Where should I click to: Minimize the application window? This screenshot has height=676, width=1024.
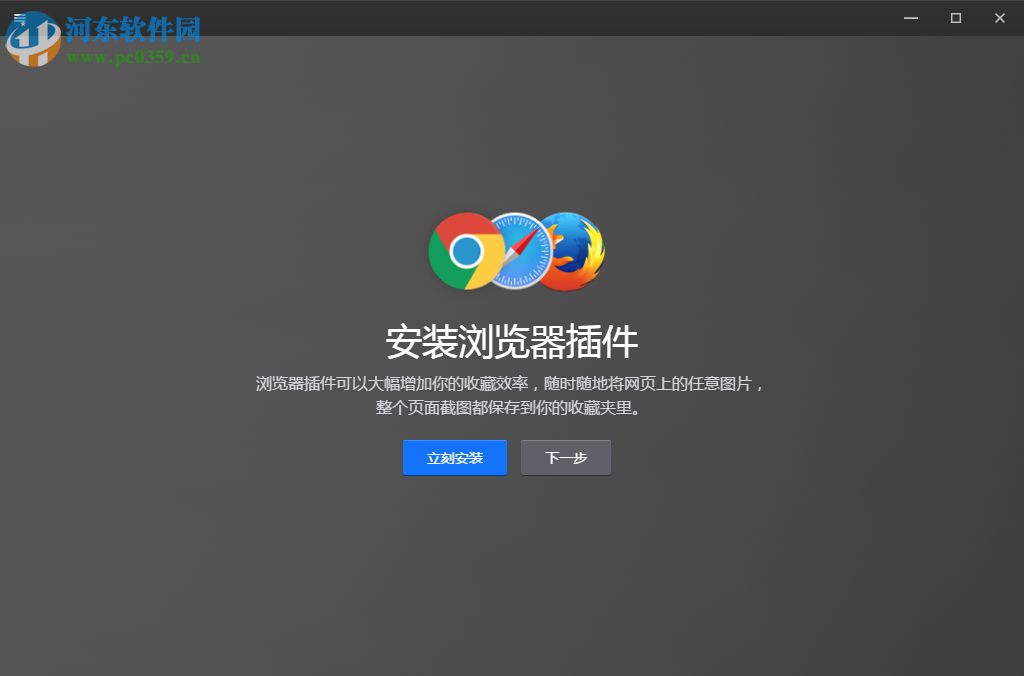click(x=909, y=18)
